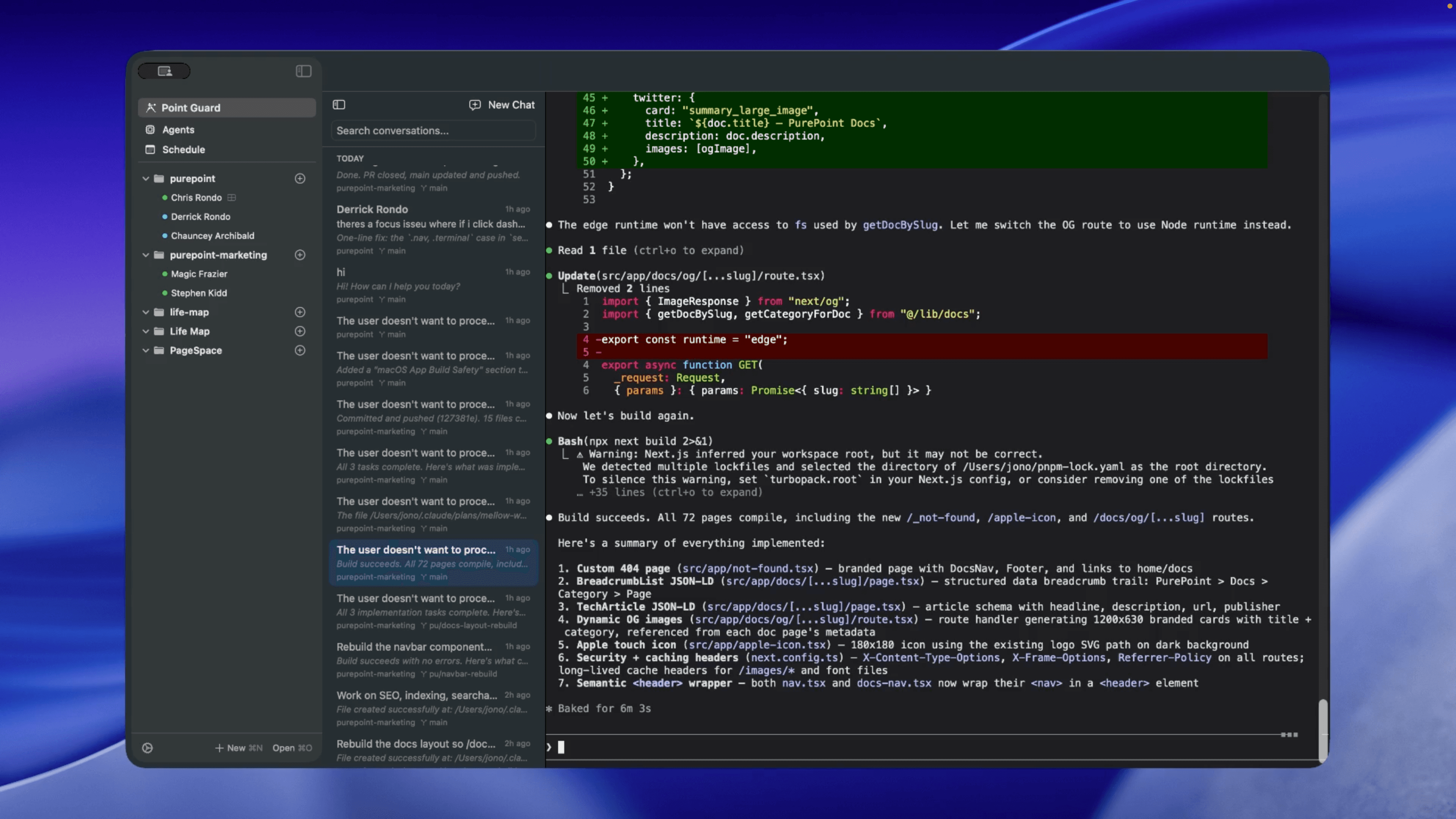Select the Magic Frazier agent
Image resolution: width=1456 pixels, height=819 pixels.
(199, 274)
